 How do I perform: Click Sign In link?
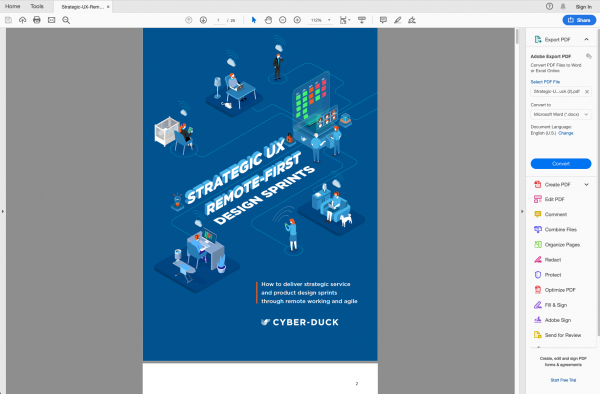coord(584,7)
